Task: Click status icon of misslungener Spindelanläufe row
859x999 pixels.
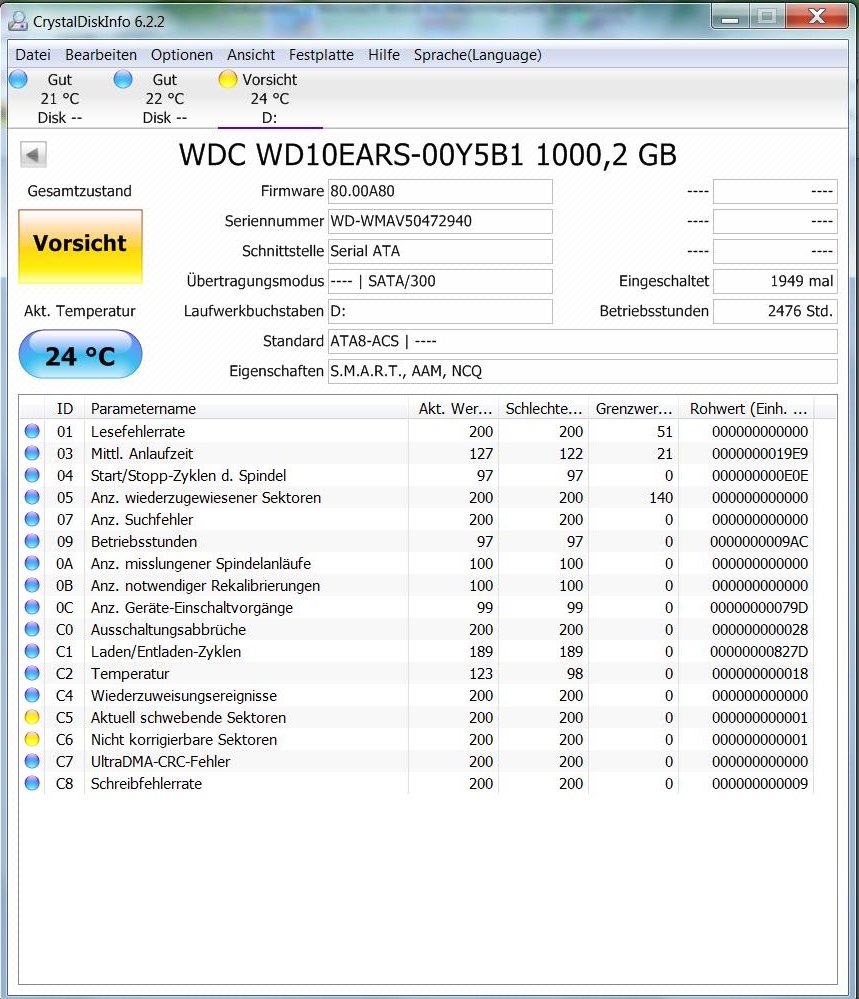Action: tap(32, 563)
